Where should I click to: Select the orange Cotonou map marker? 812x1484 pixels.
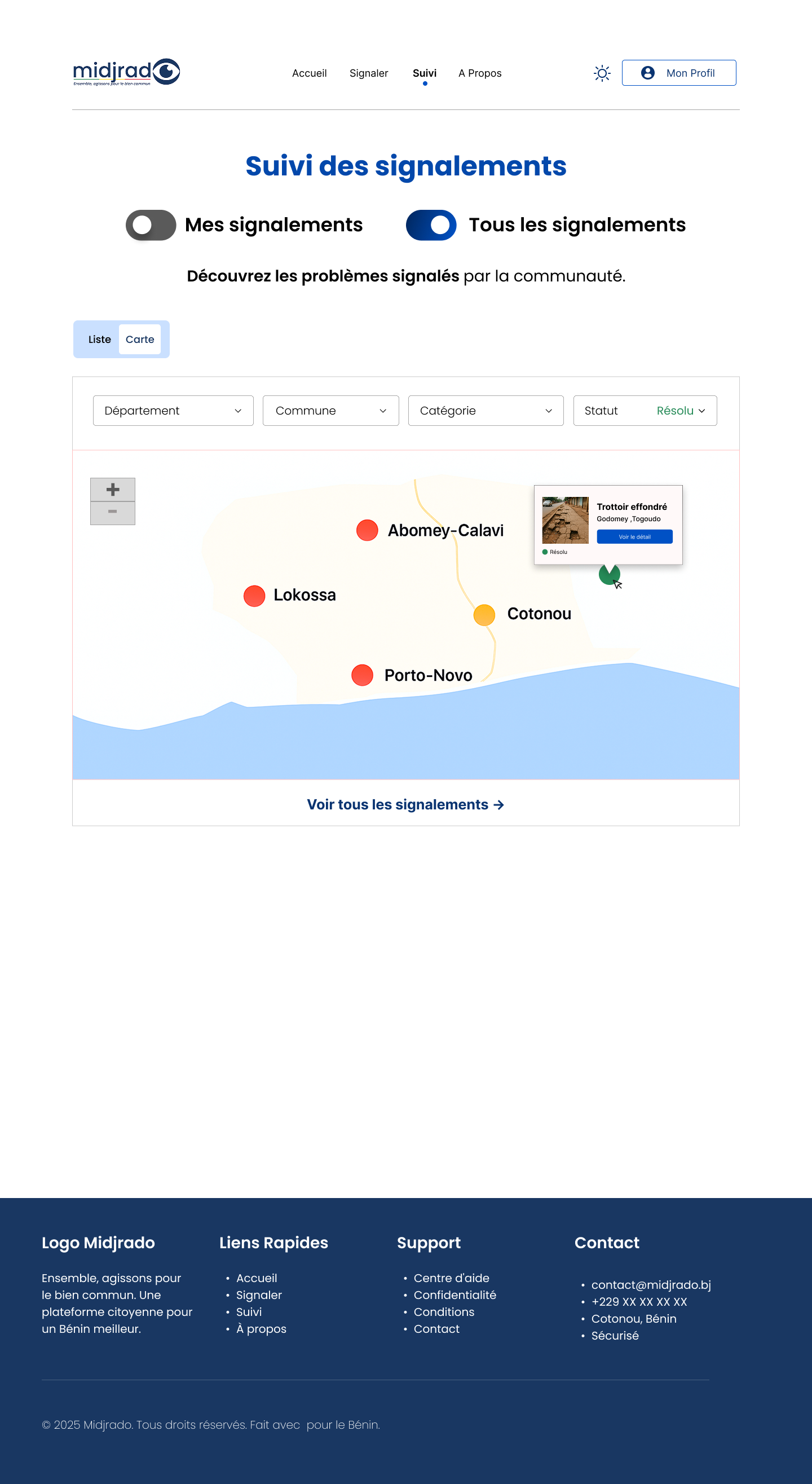tap(484, 615)
